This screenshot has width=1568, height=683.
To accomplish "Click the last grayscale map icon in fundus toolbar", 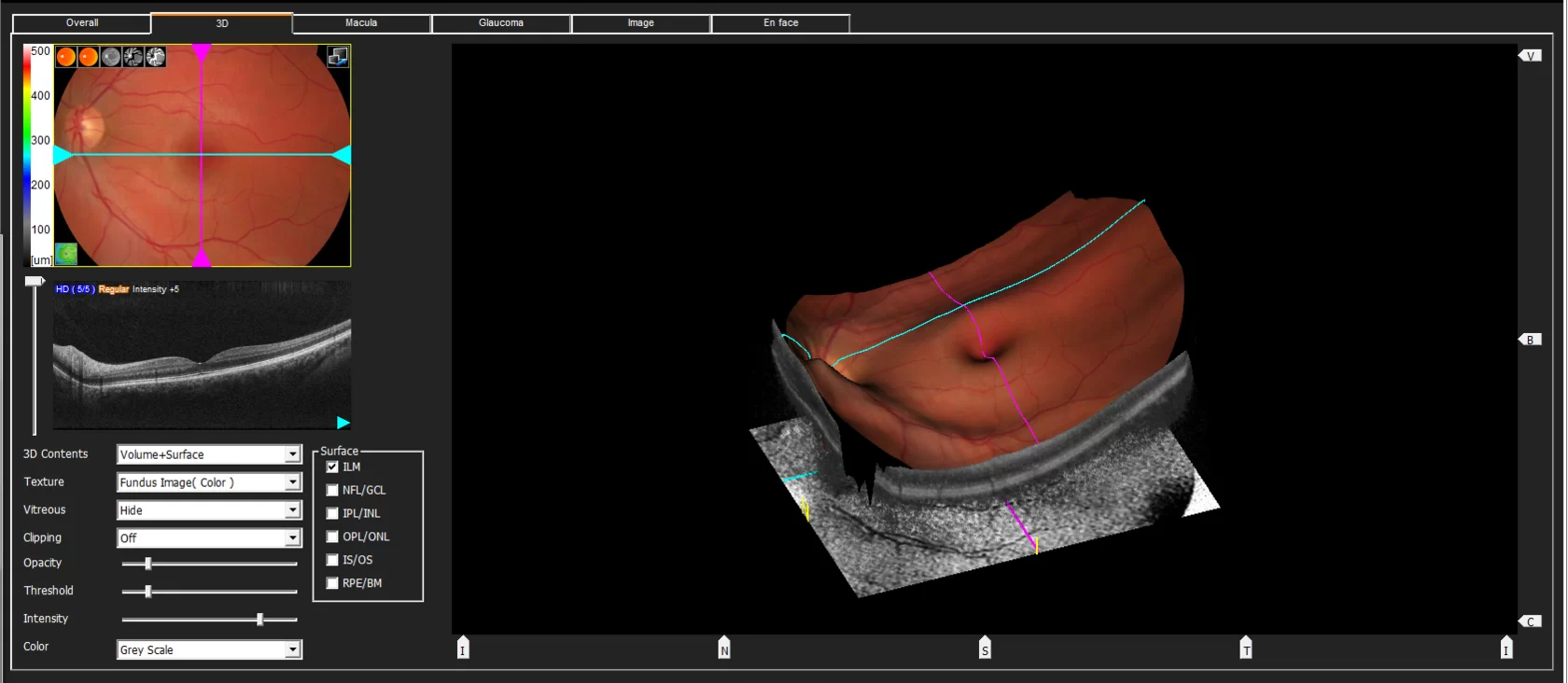I will point(156,57).
